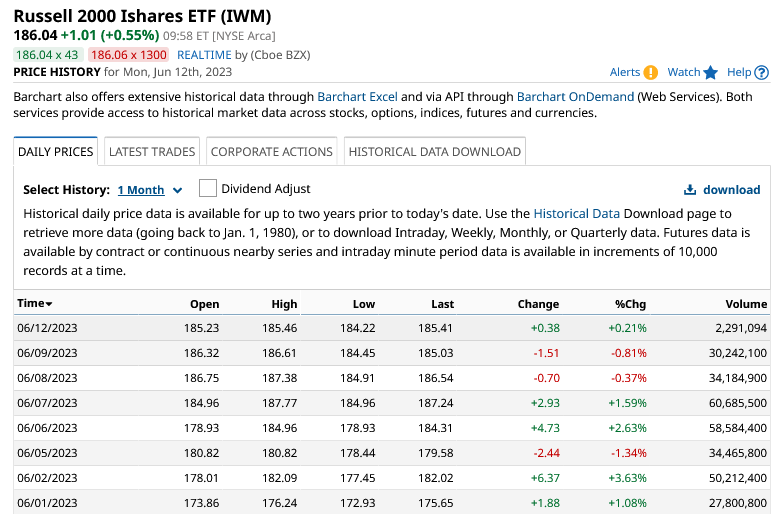Sort by the %Chg column header
This screenshot has width=777, height=514.
631,304
